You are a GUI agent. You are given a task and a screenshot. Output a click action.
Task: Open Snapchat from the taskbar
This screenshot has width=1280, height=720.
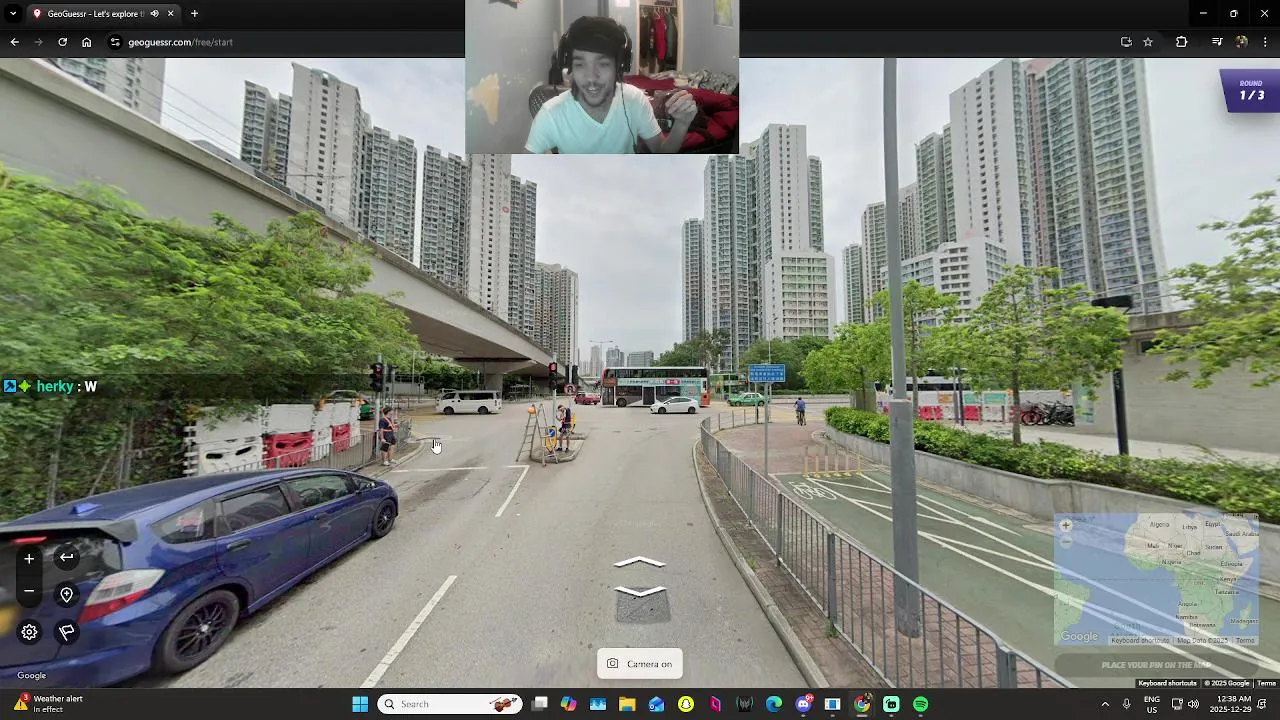point(686,704)
